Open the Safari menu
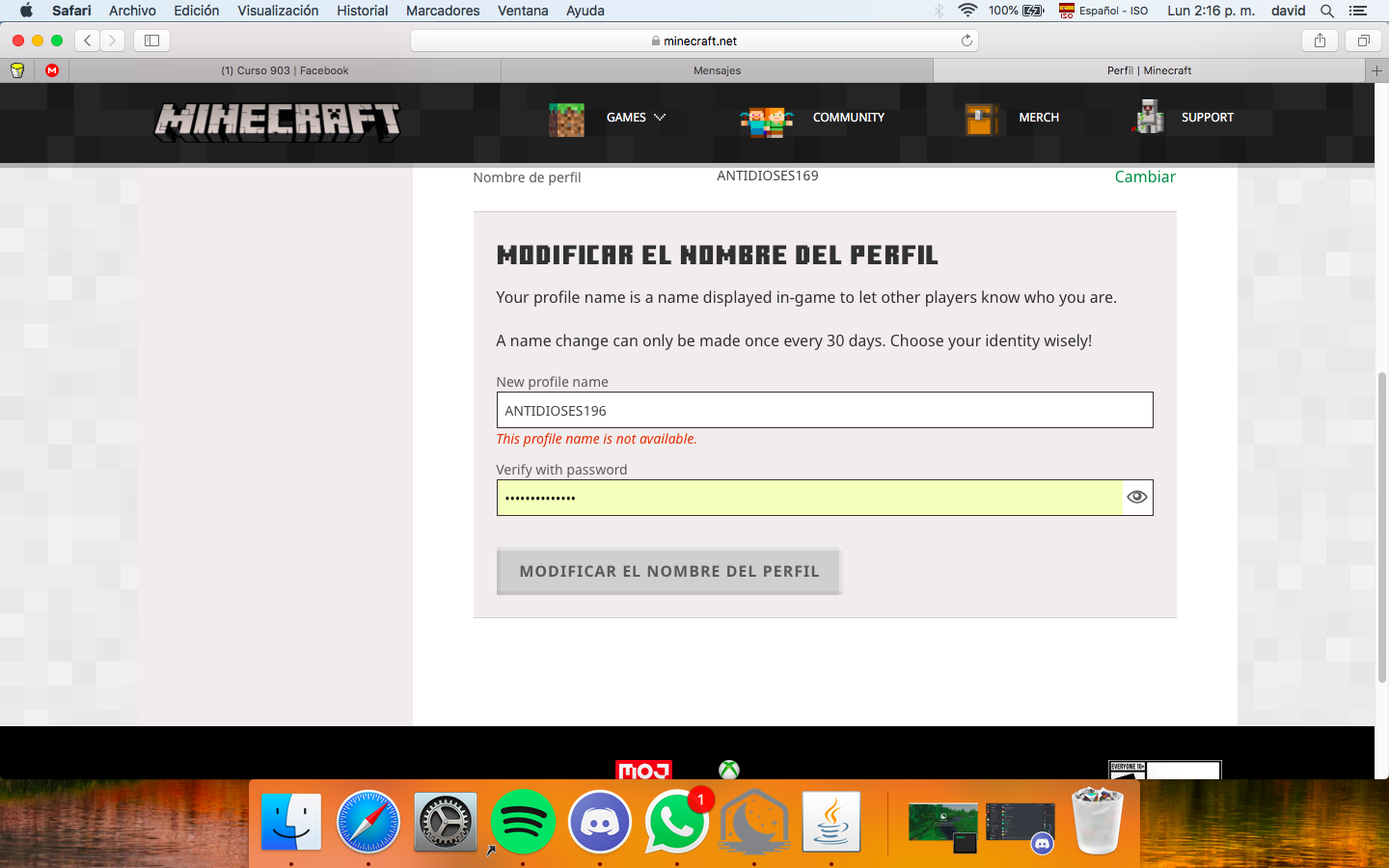Image resolution: width=1389 pixels, height=868 pixels. click(71, 11)
